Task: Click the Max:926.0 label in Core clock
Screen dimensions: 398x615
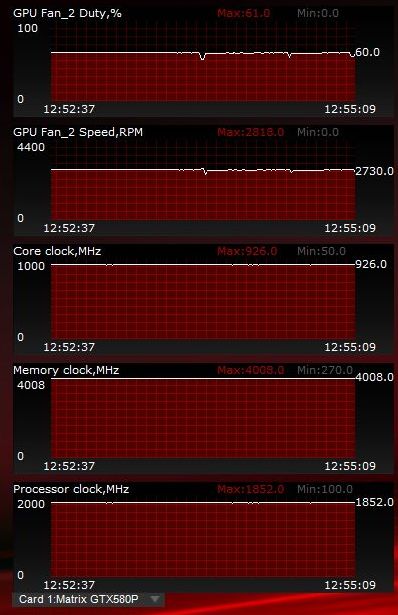Action: click(247, 251)
